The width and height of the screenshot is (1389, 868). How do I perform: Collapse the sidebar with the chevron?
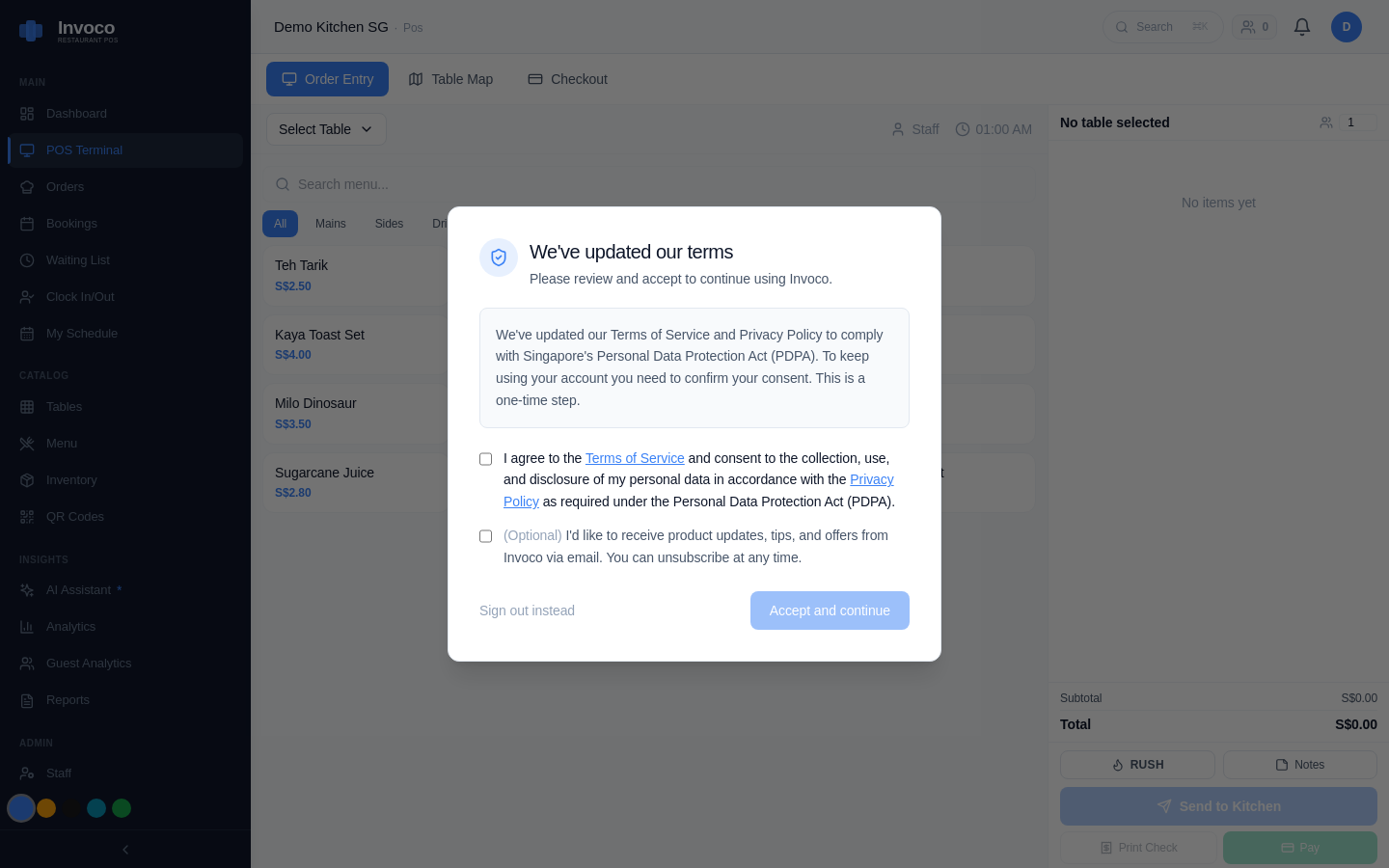click(x=124, y=849)
